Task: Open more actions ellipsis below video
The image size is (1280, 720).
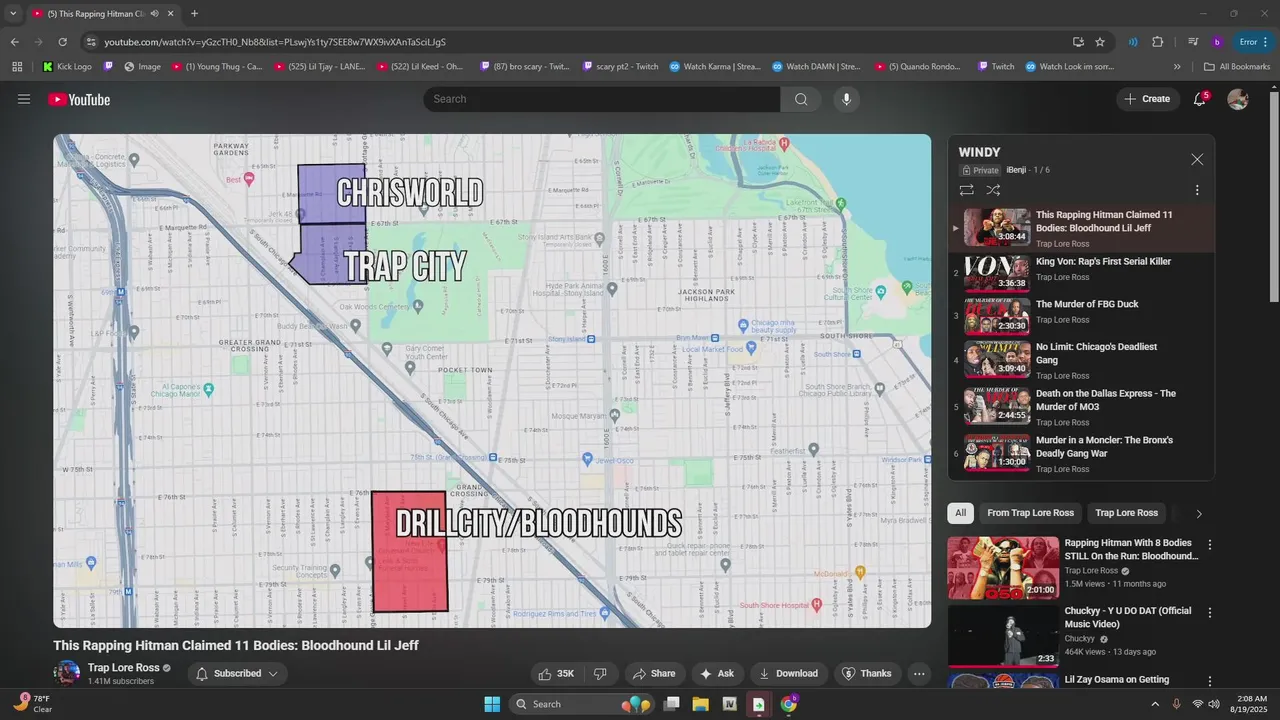Action: point(919,673)
